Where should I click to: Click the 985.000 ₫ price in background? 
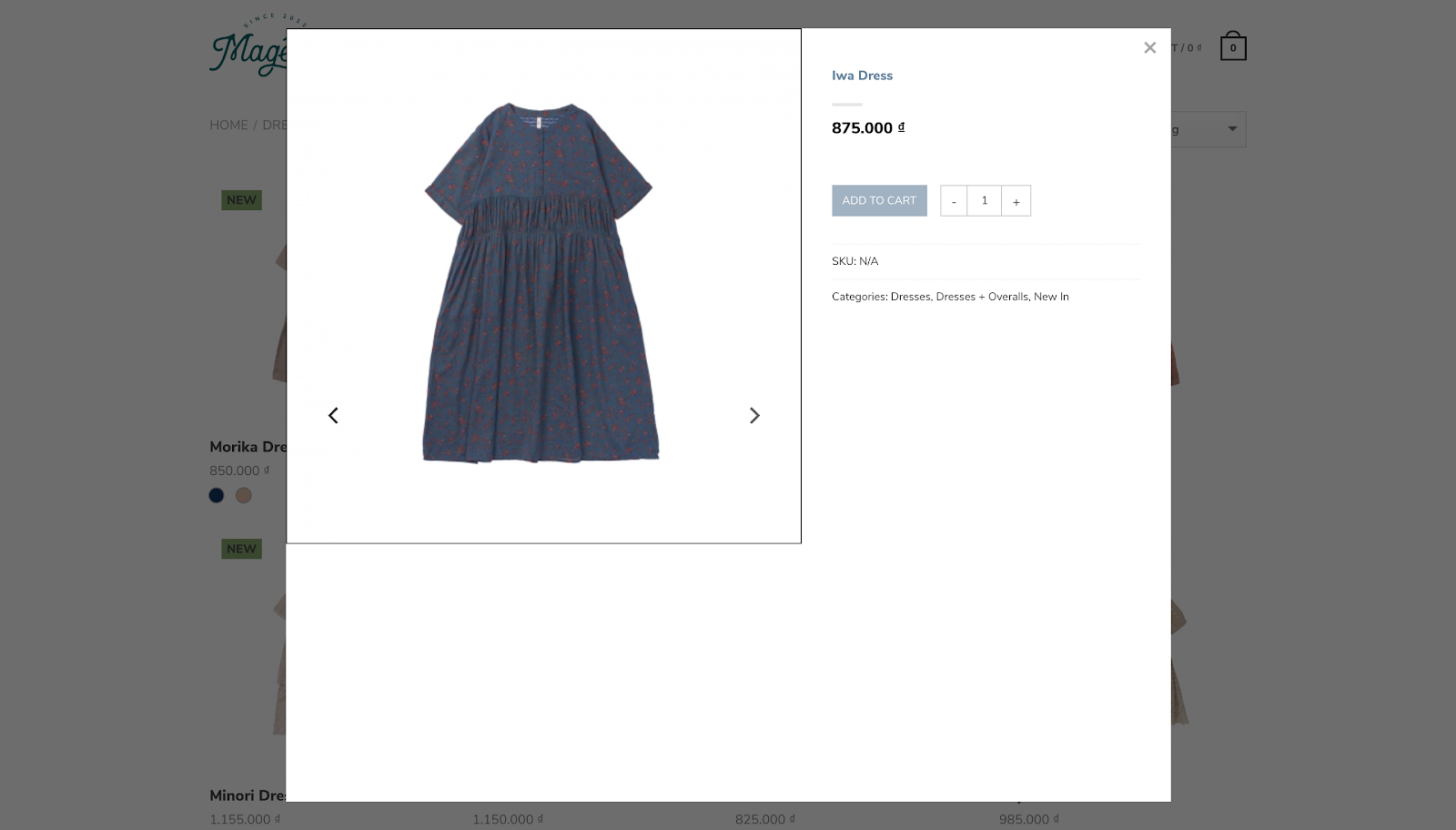(1029, 819)
